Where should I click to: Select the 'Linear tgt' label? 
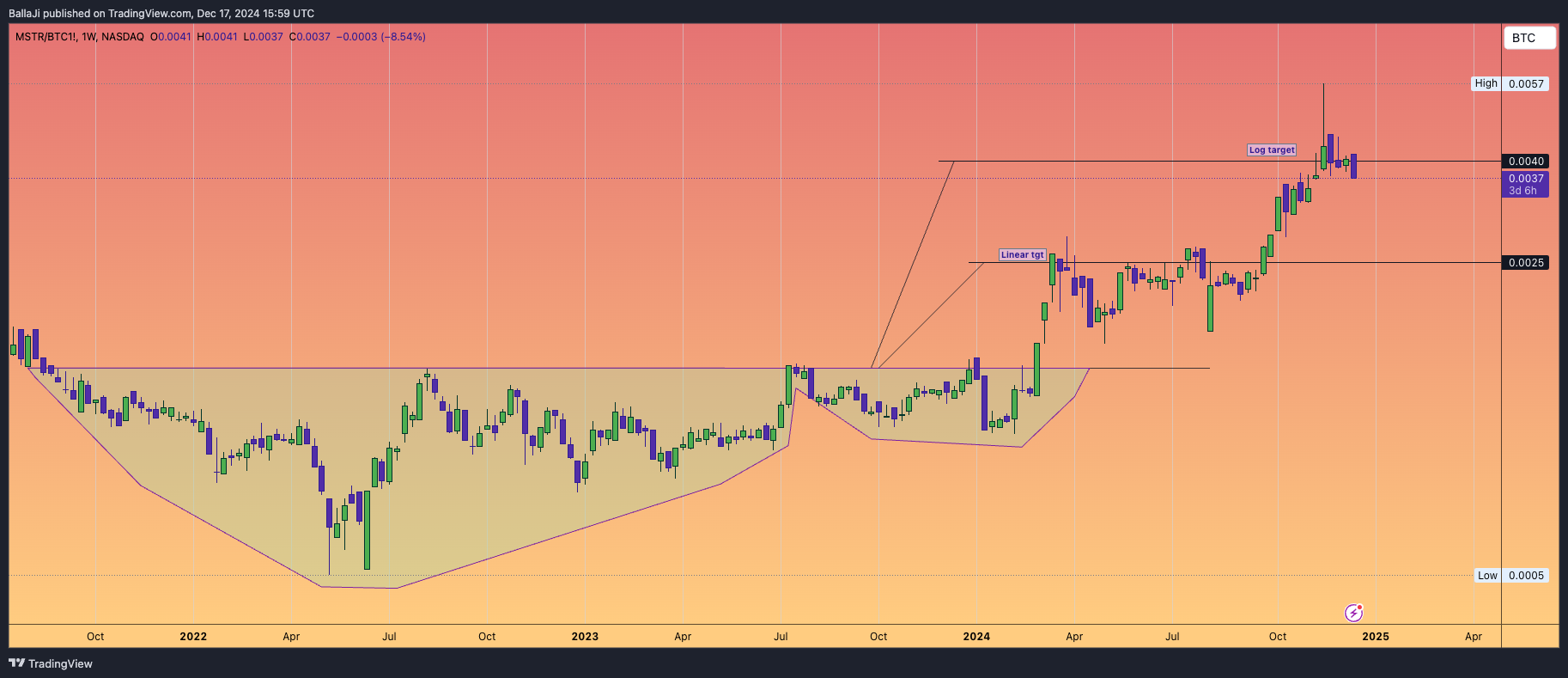coord(1023,254)
